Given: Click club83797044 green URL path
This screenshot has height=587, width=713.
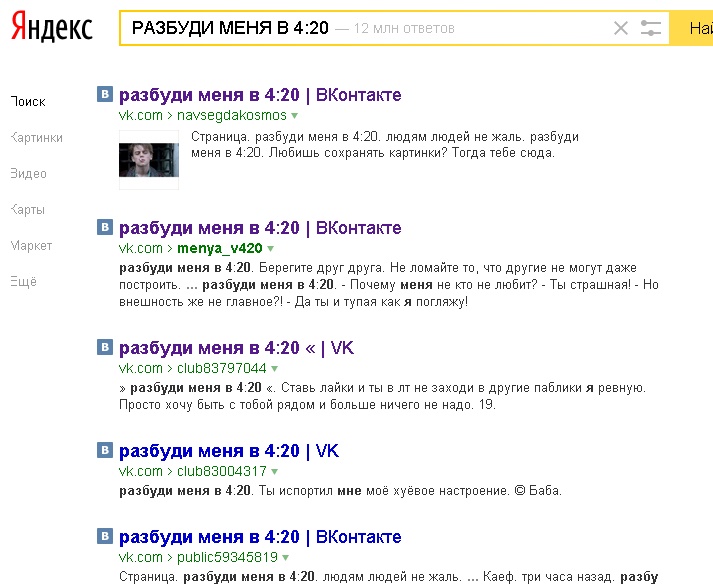Looking at the screenshot, I should click(222, 368).
